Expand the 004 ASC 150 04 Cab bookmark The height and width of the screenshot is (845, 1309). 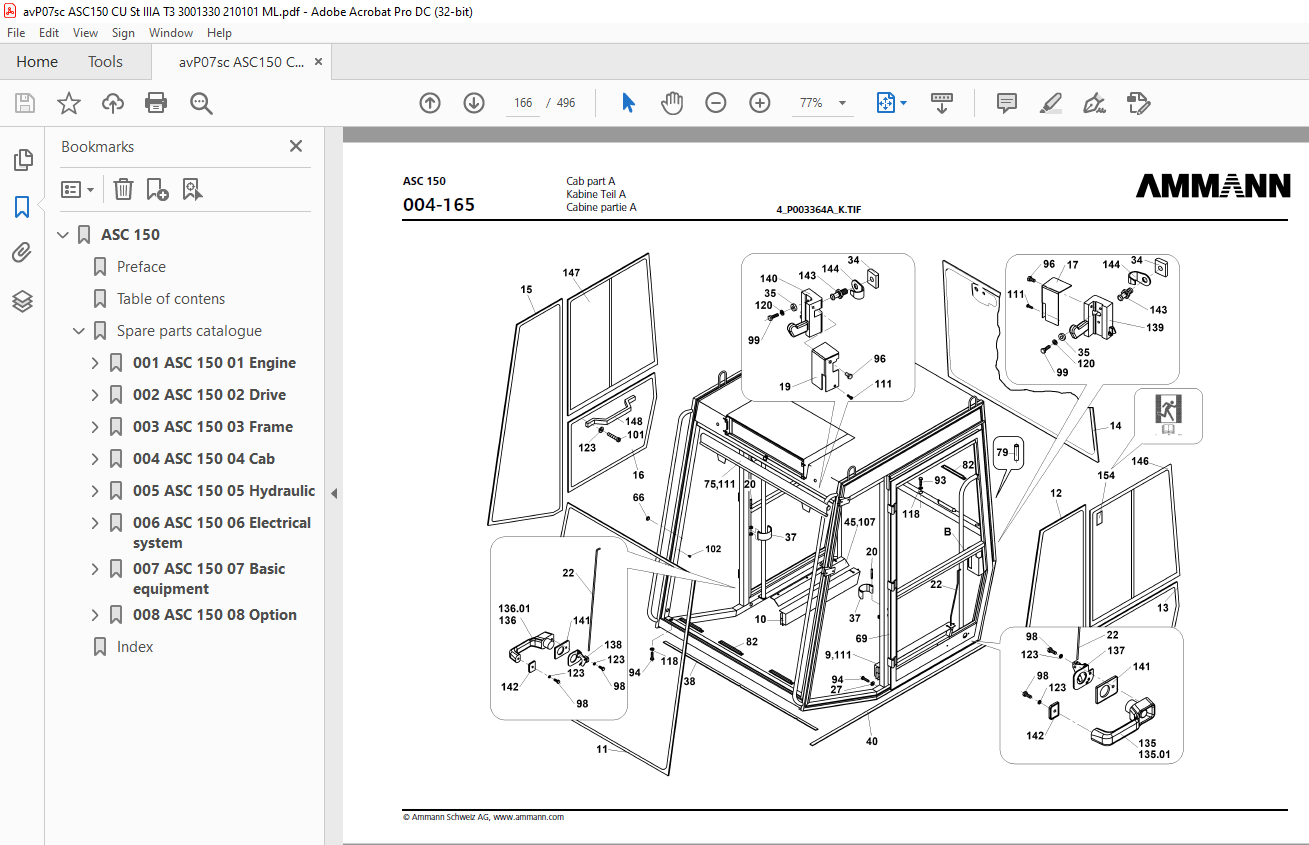[95, 459]
